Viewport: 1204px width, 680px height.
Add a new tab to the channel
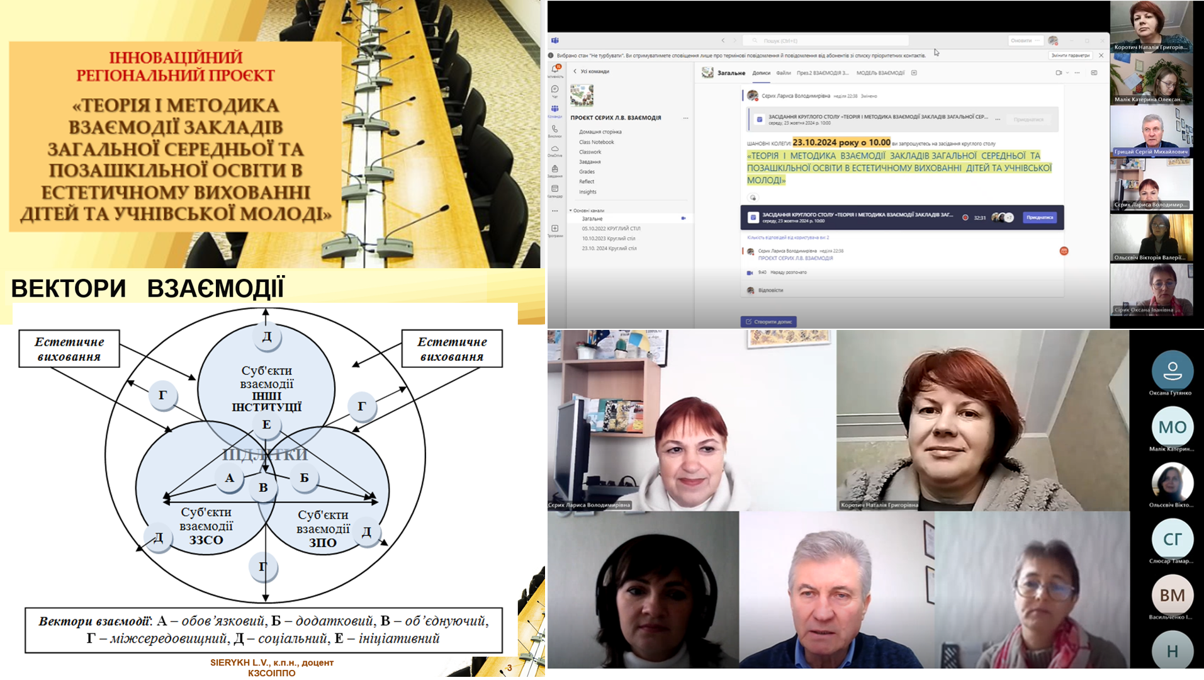coord(914,73)
